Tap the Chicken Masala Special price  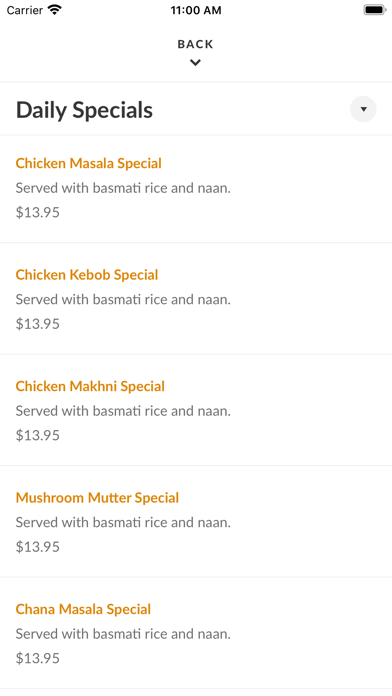click(x=38, y=213)
